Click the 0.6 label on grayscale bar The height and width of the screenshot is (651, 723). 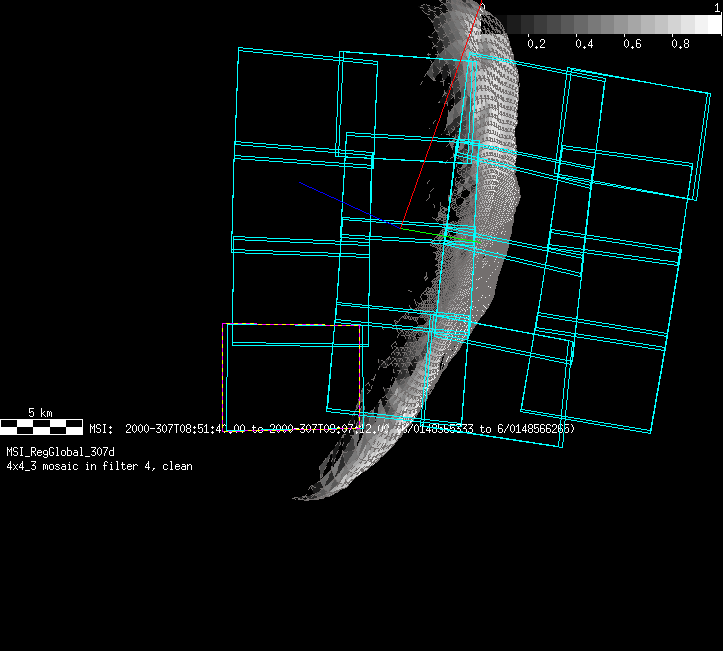(632, 44)
